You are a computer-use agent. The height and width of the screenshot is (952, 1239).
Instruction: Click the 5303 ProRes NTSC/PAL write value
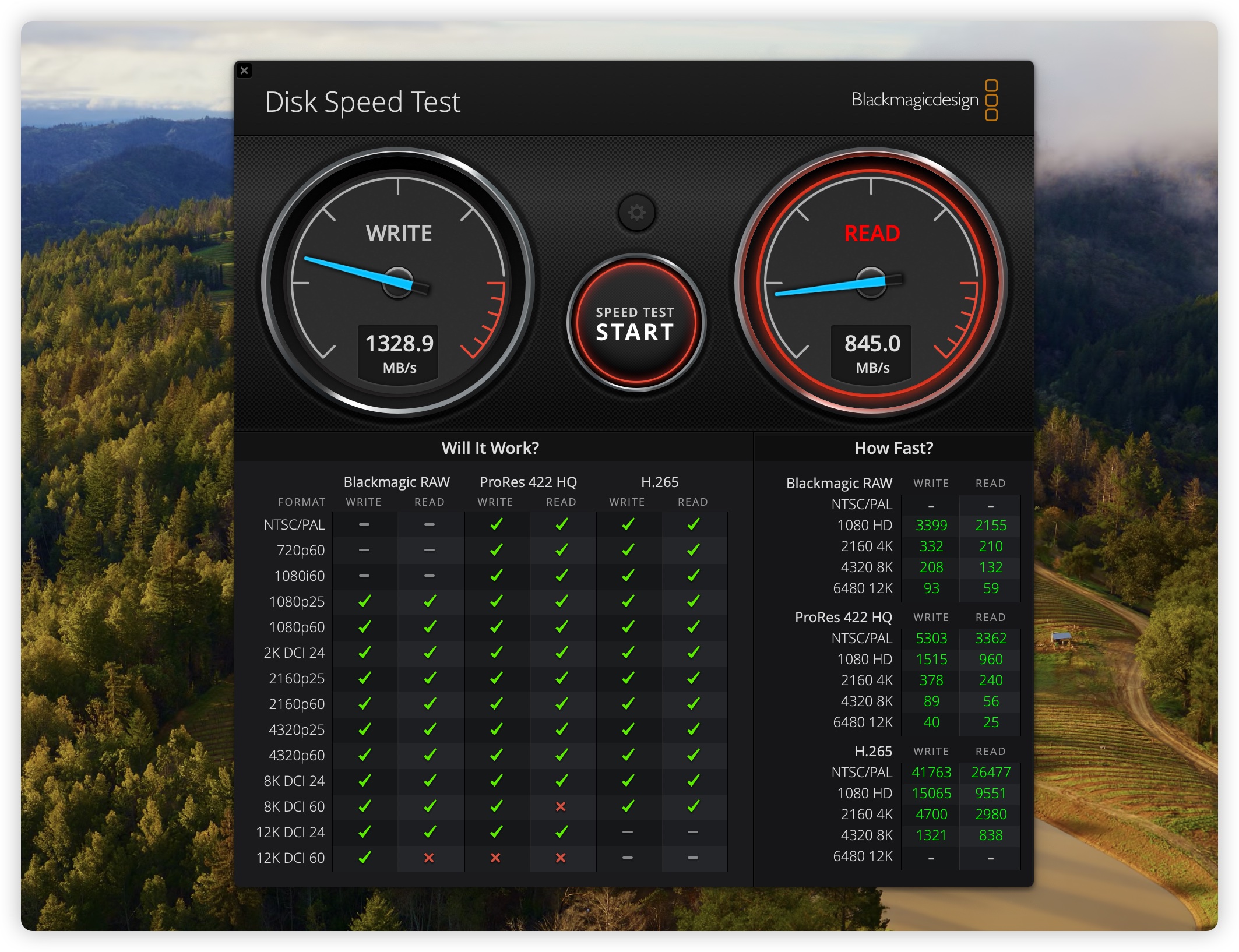point(931,638)
